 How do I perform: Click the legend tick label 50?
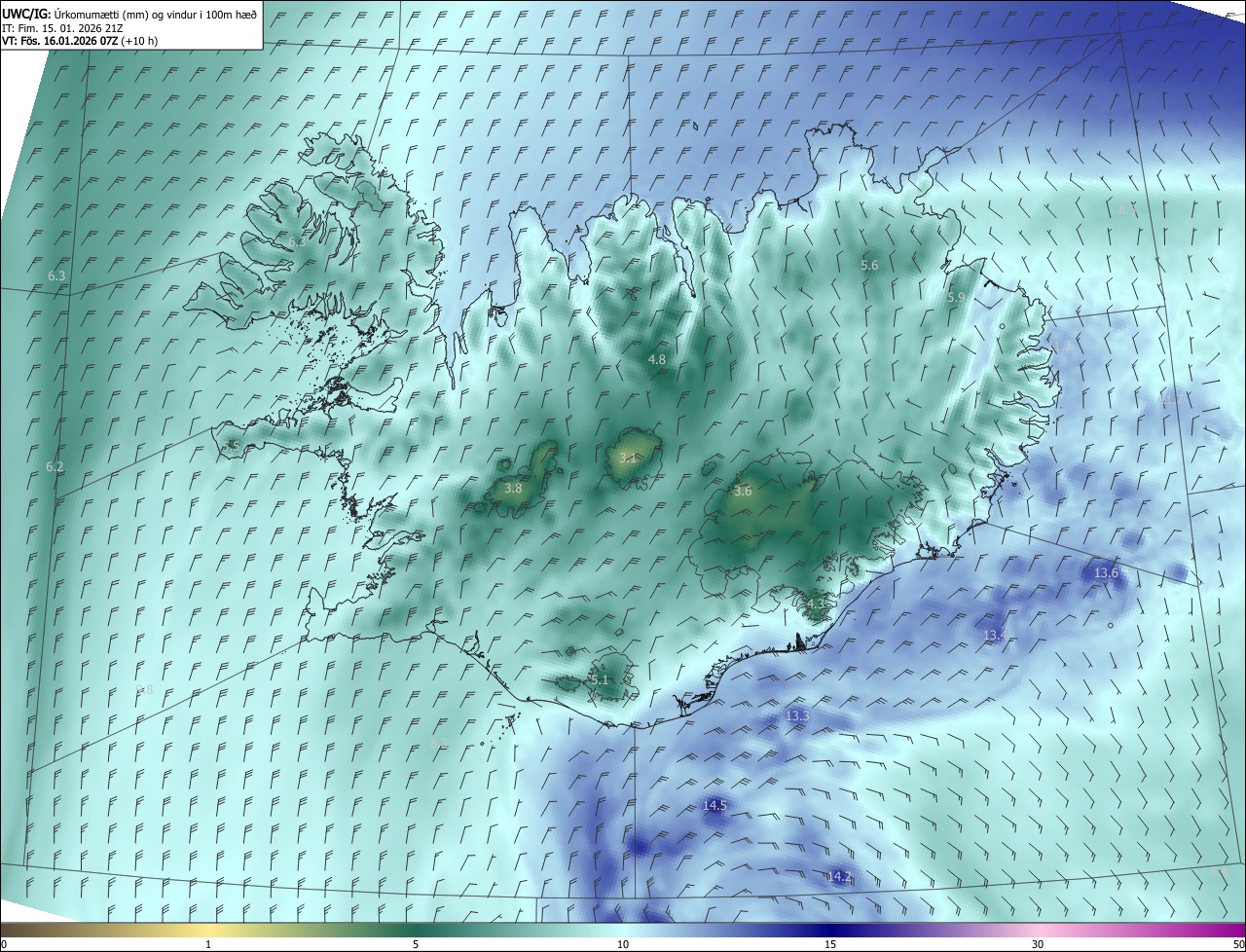point(1238,945)
